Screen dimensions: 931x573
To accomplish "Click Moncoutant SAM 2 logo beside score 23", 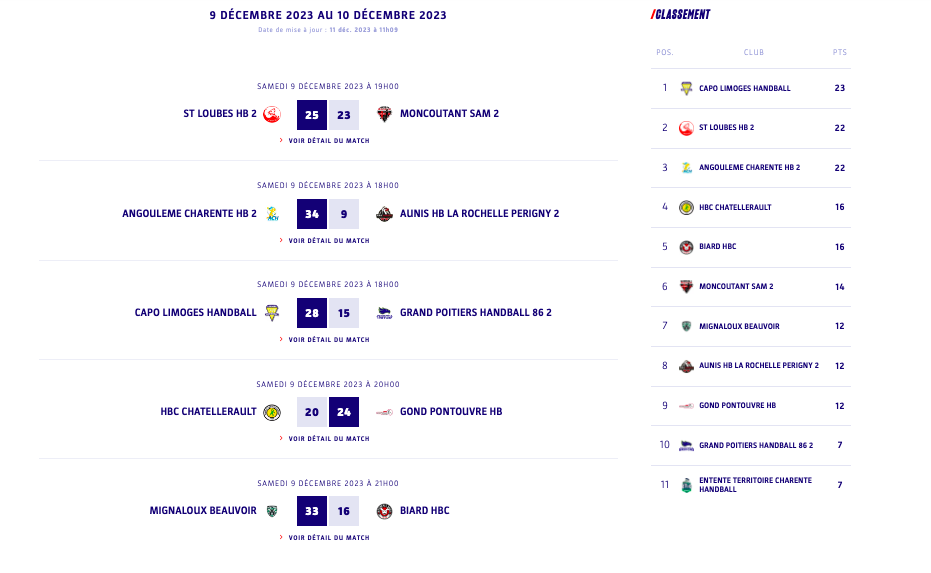I will click(x=384, y=114).
